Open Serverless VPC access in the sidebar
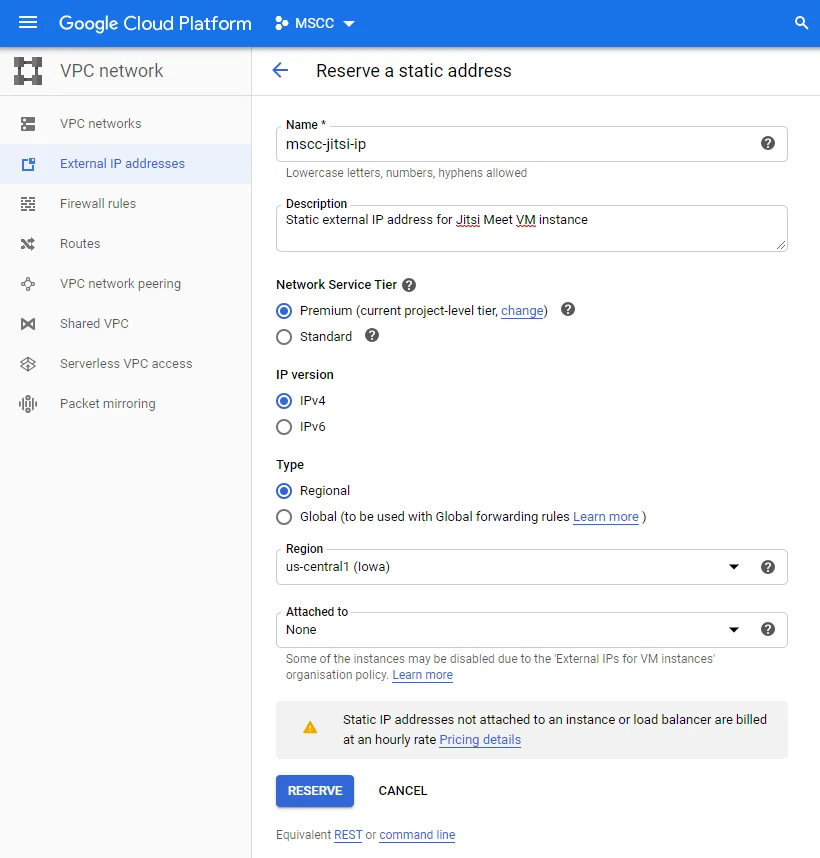820x858 pixels. point(125,363)
